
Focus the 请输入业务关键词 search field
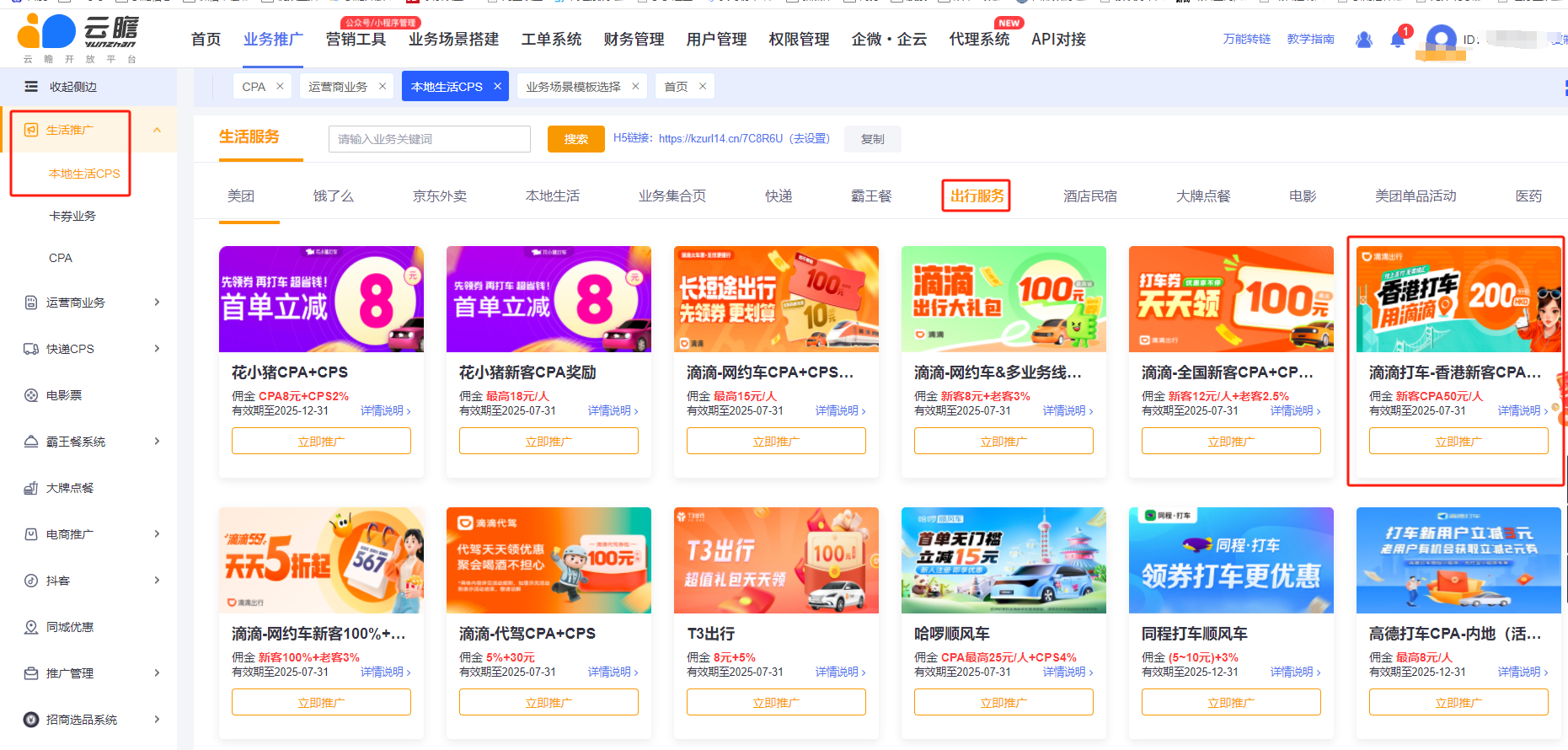(430, 139)
